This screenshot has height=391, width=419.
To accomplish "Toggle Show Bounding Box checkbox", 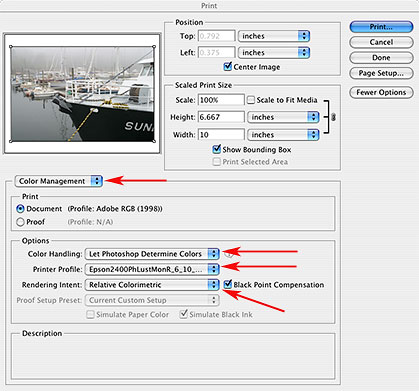I will [x=217, y=149].
